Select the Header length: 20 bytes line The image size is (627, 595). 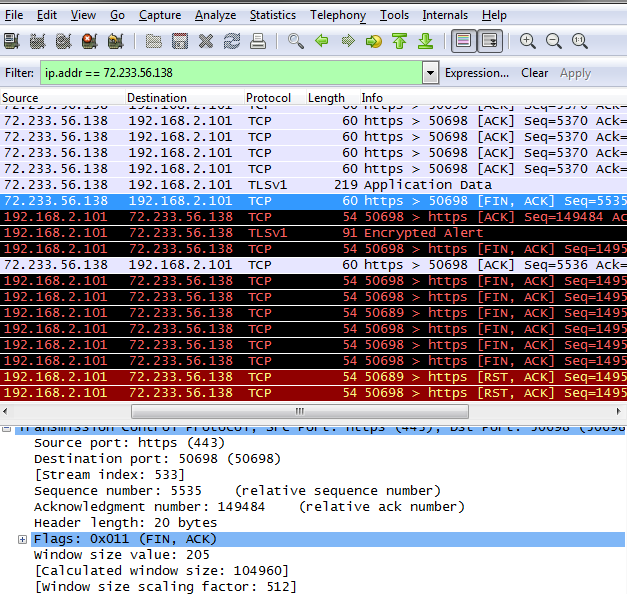coord(125,523)
